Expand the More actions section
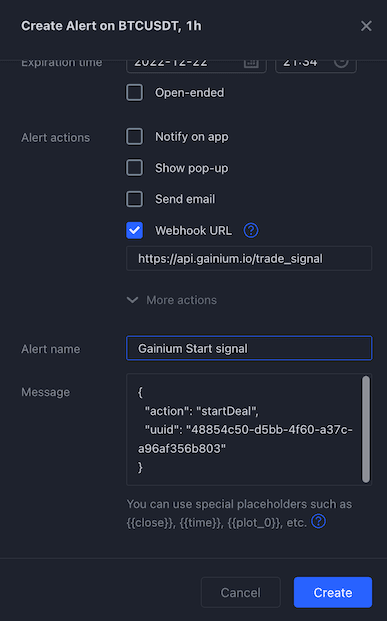 click(172, 300)
